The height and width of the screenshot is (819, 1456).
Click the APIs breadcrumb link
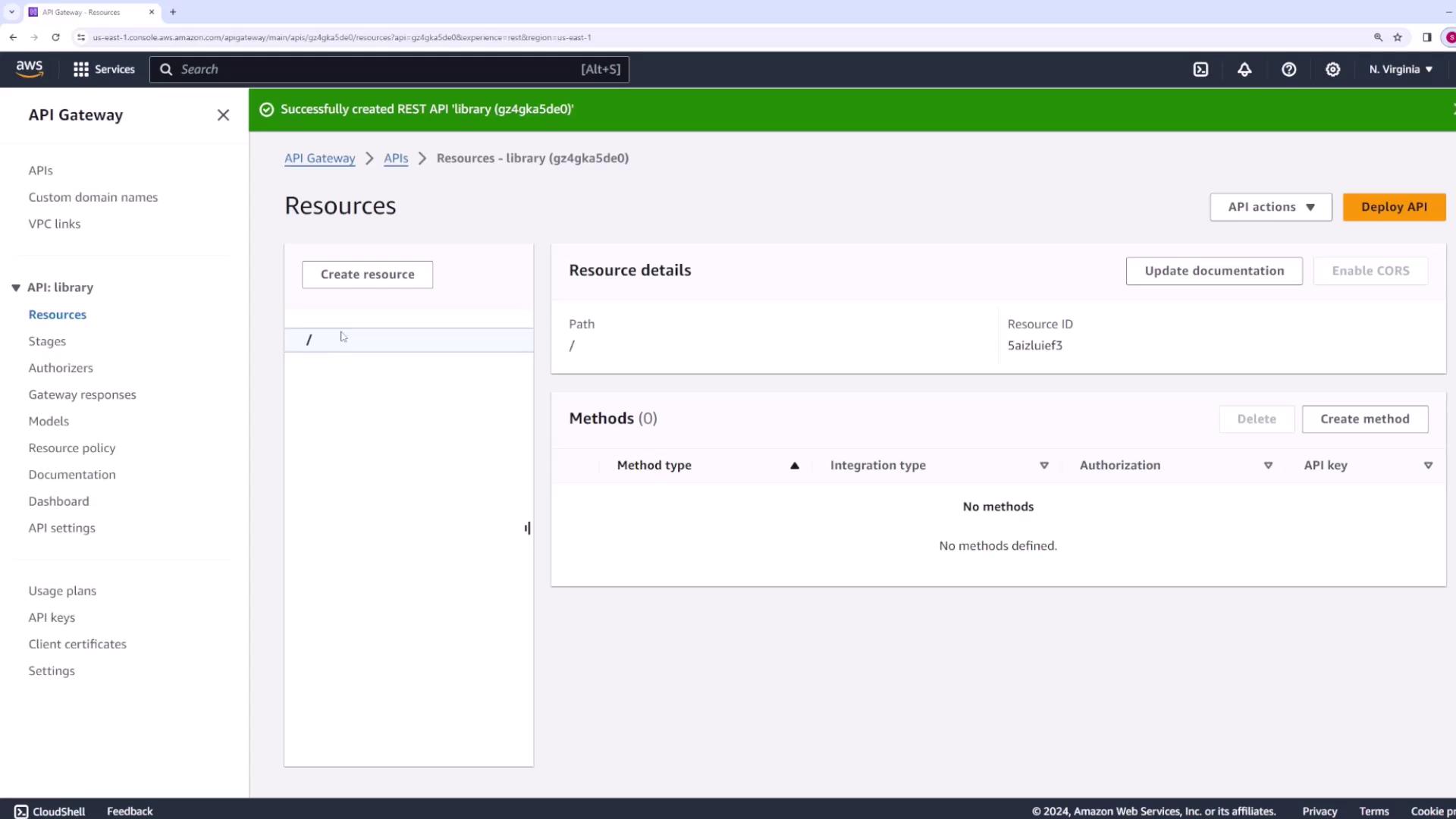click(395, 158)
